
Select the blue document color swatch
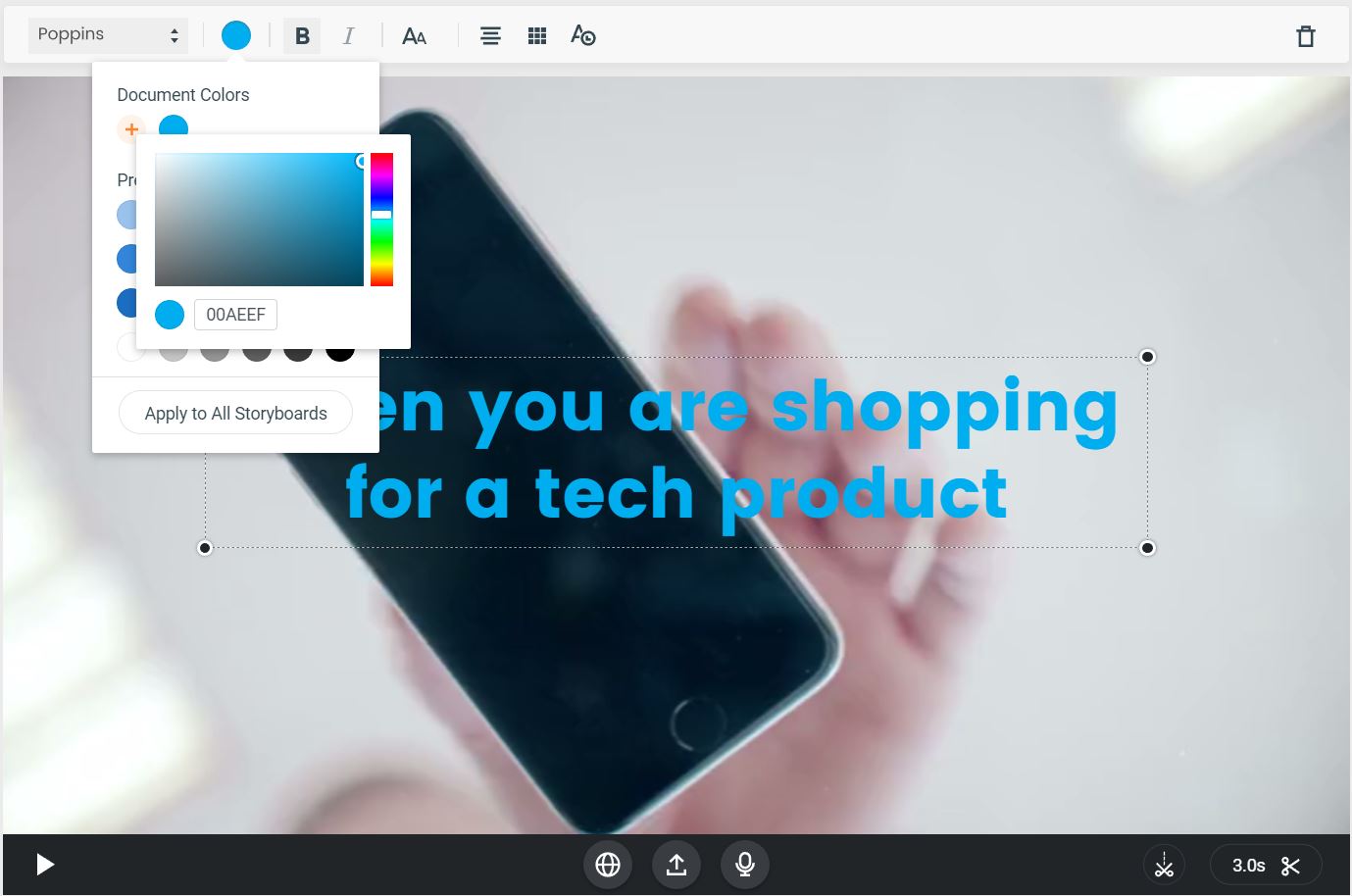point(174,124)
